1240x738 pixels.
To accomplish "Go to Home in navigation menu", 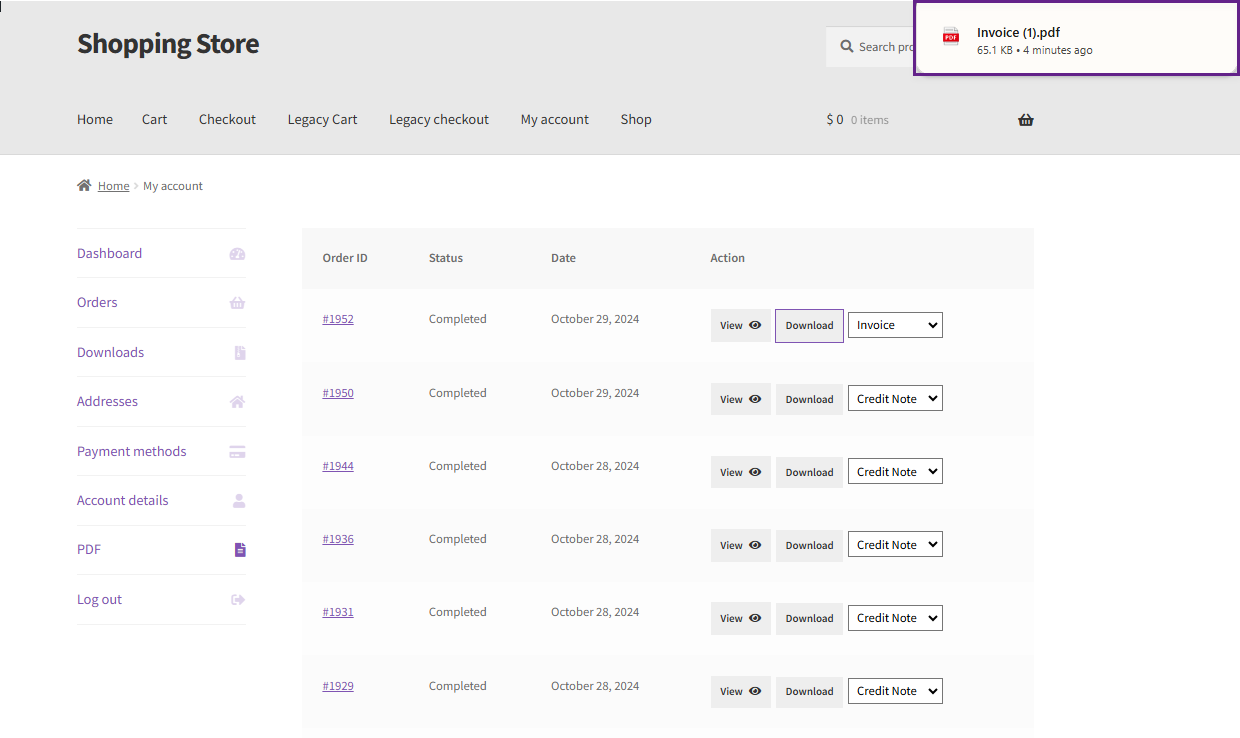I will tap(95, 119).
